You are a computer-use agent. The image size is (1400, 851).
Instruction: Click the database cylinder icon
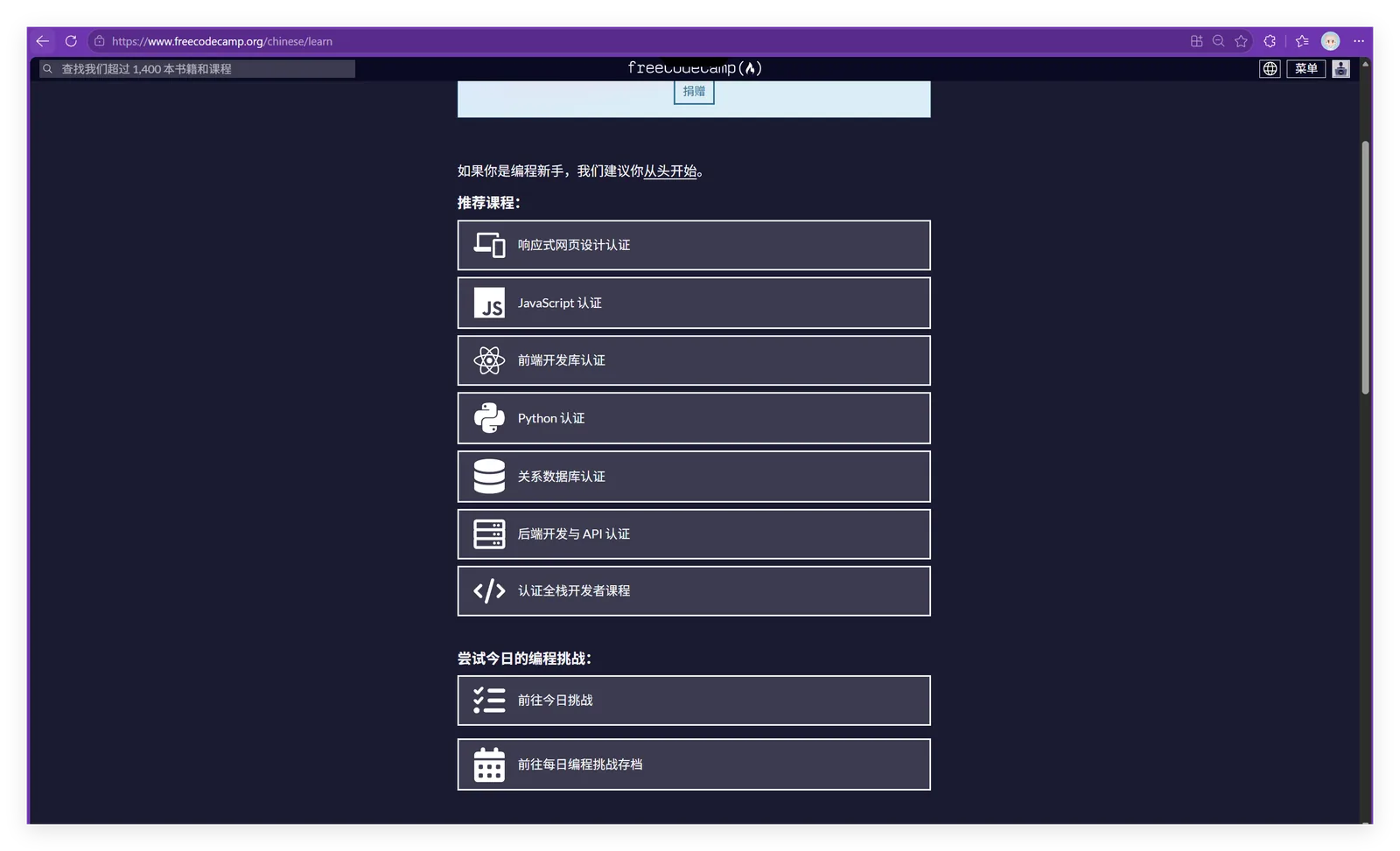[489, 477]
